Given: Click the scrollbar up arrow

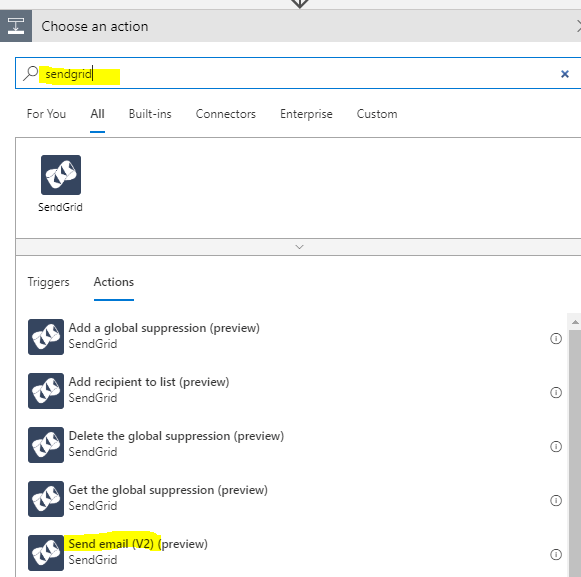Looking at the screenshot, I should pyautogui.click(x=575, y=322).
